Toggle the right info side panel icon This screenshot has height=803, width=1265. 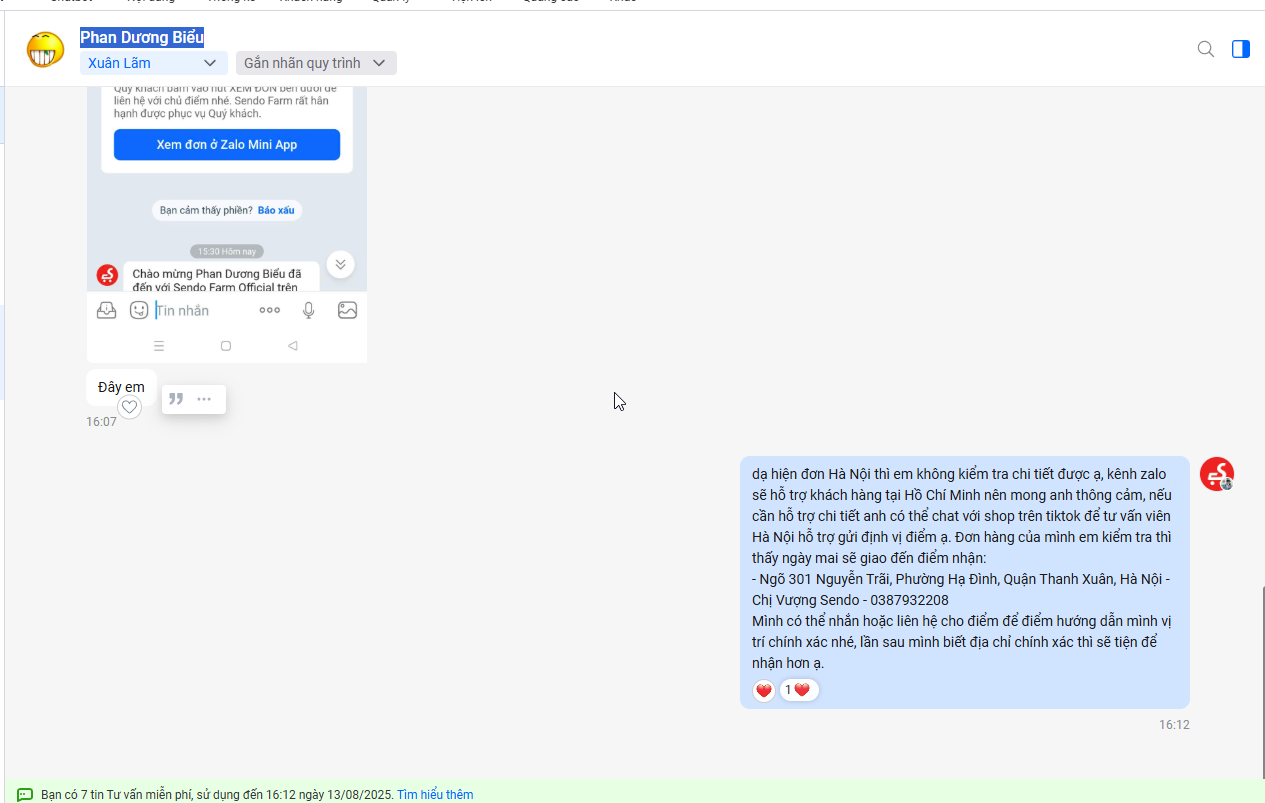point(1241,49)
